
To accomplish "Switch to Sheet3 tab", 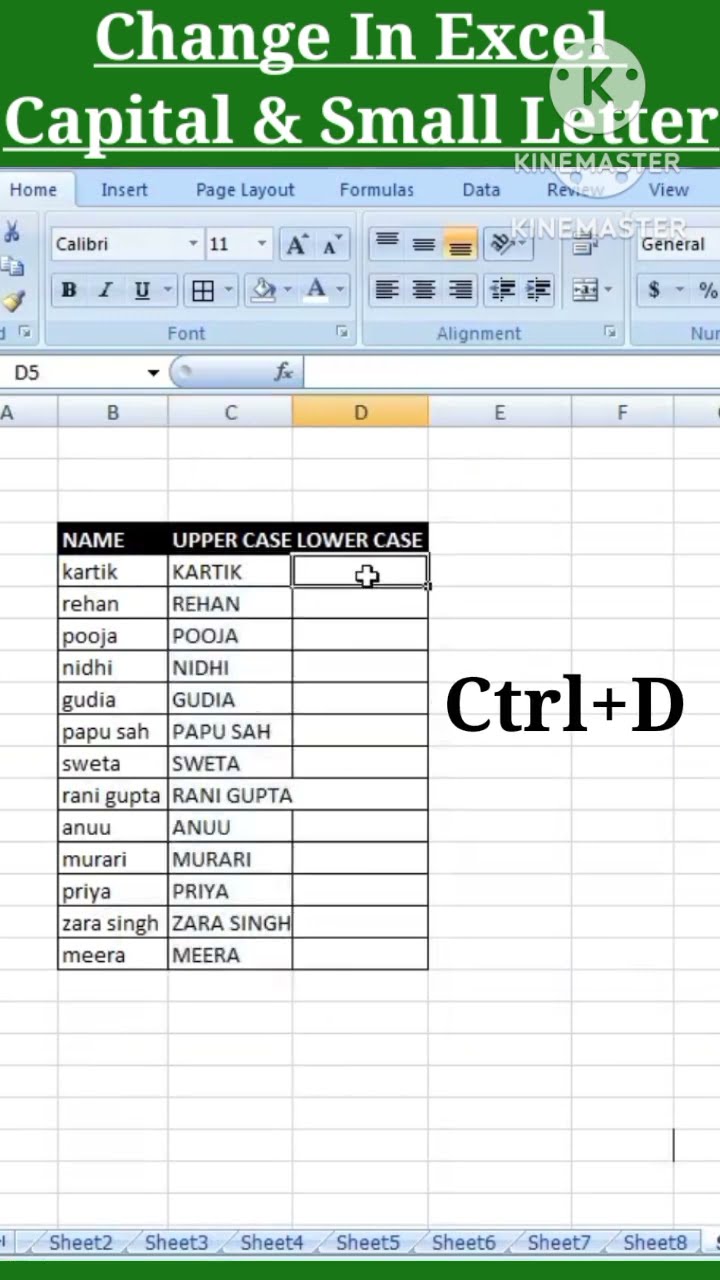I will pos(177,1242).
